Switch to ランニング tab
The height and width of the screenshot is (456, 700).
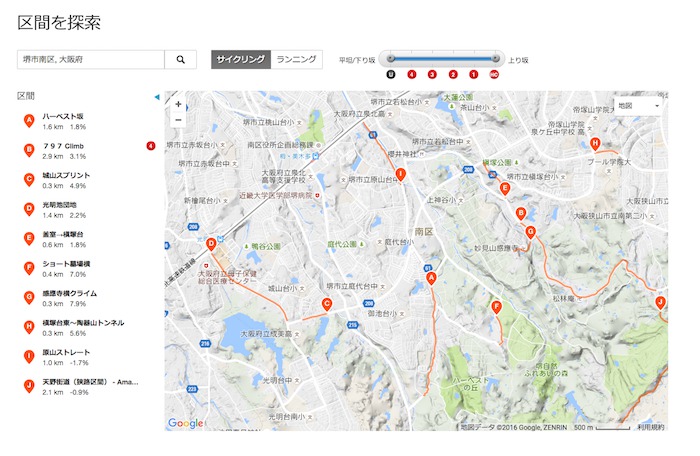[296, 59]
